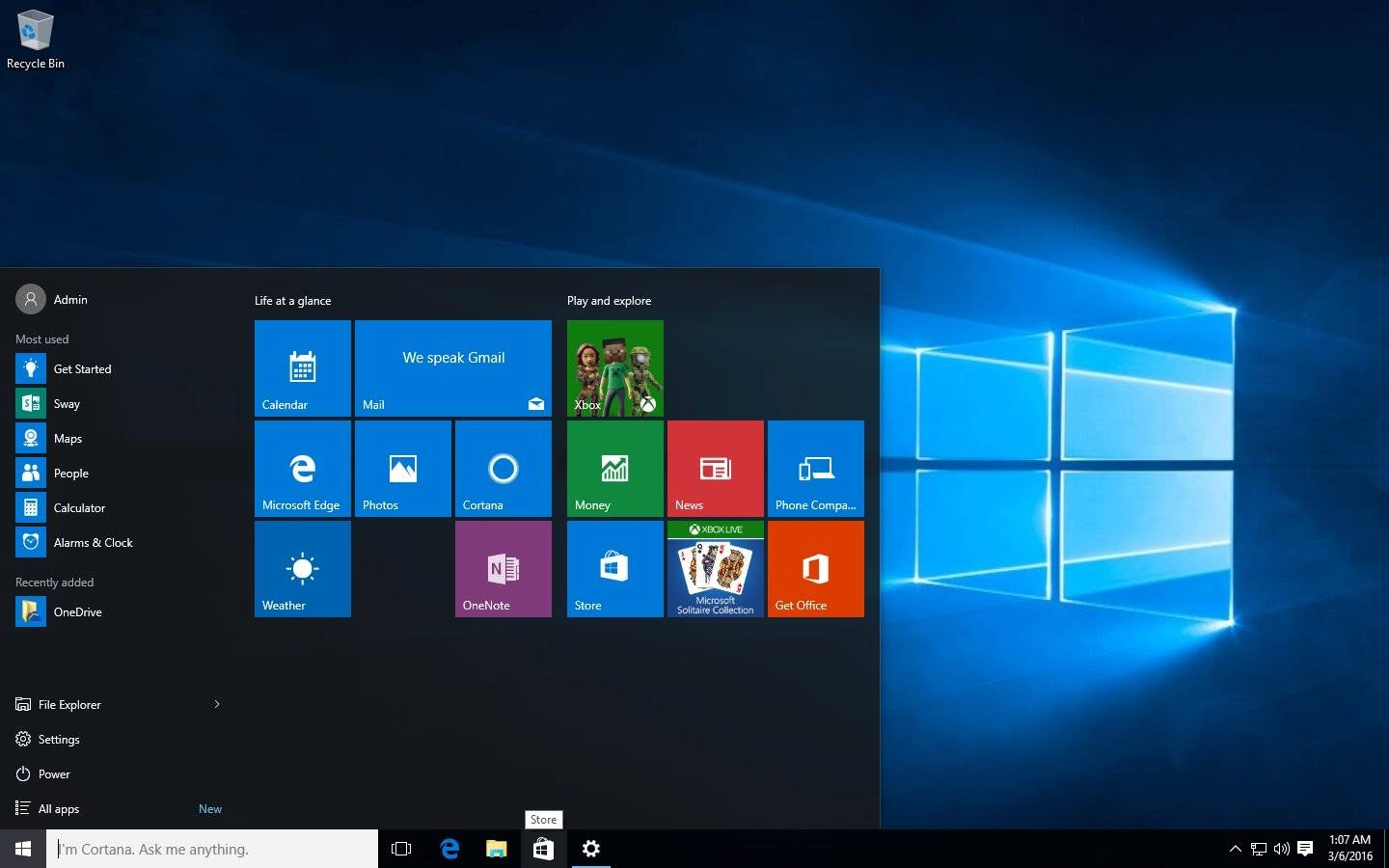Open the Get Office tile
Screen dimensions: 1389x868
coord(816,569)
